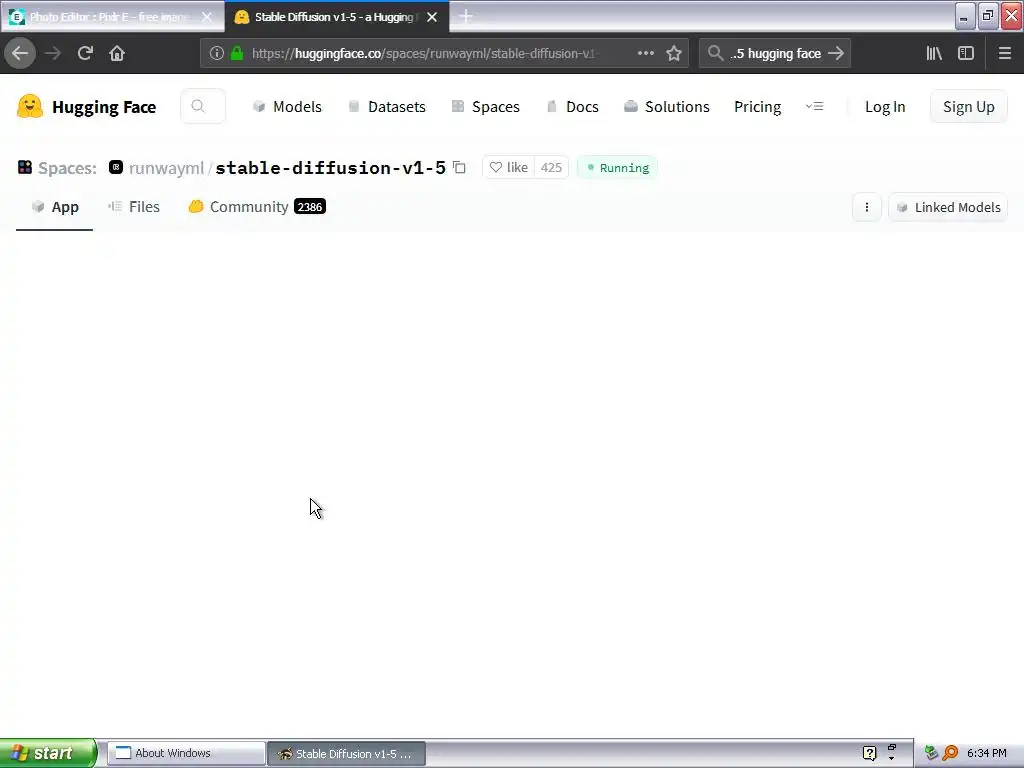1024x768 pixels.
Task: Go back with the browser back arrow
Action: tap(20, 54)
